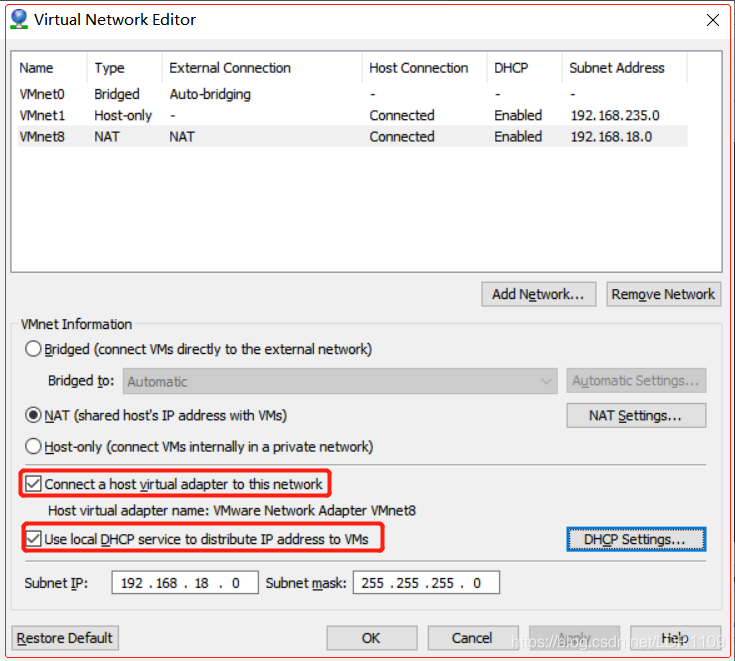Click the 192.168.235.0 subnet address cell

tap(615, 115)
